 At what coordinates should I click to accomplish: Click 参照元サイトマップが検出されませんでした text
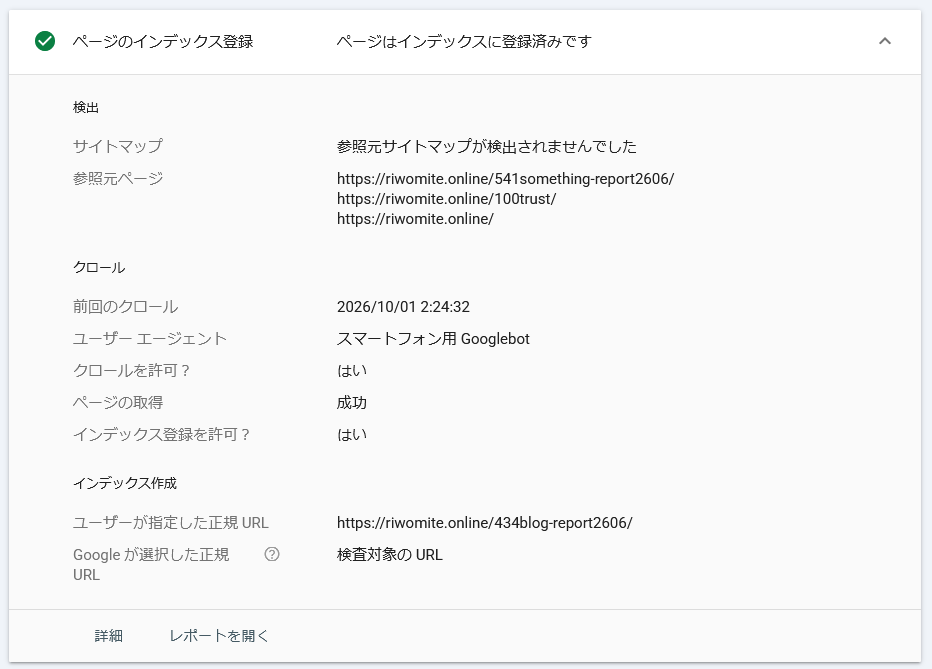(x=487, y=146)
